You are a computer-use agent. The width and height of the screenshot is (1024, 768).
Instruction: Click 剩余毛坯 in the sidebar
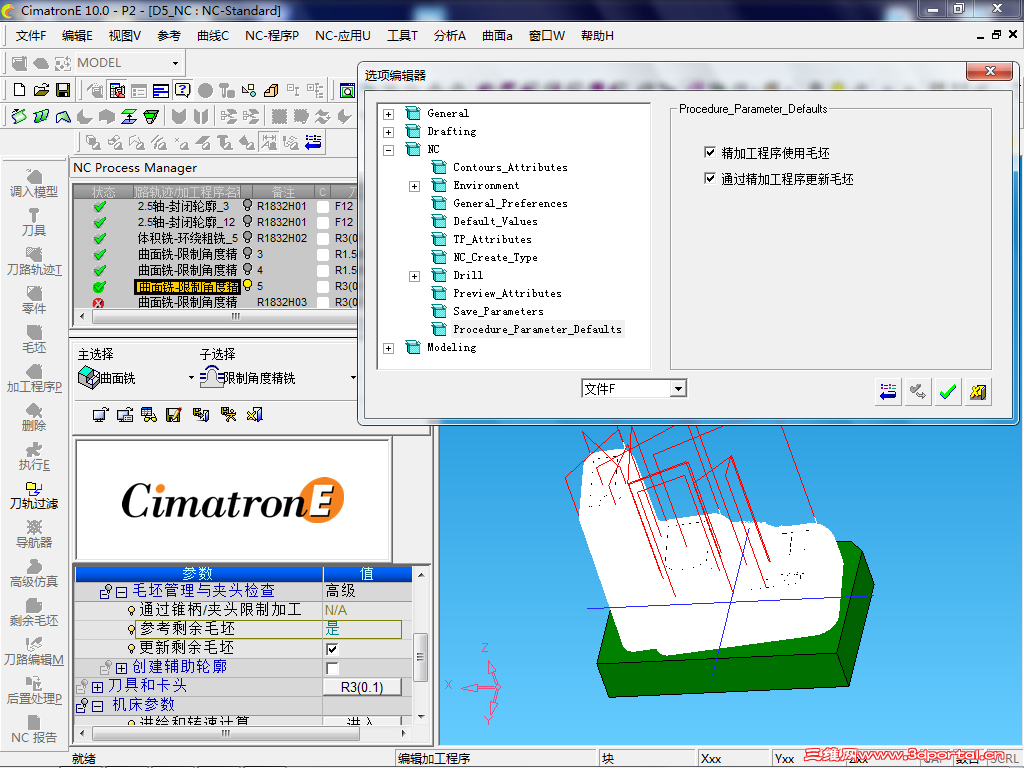coord(34,613)
